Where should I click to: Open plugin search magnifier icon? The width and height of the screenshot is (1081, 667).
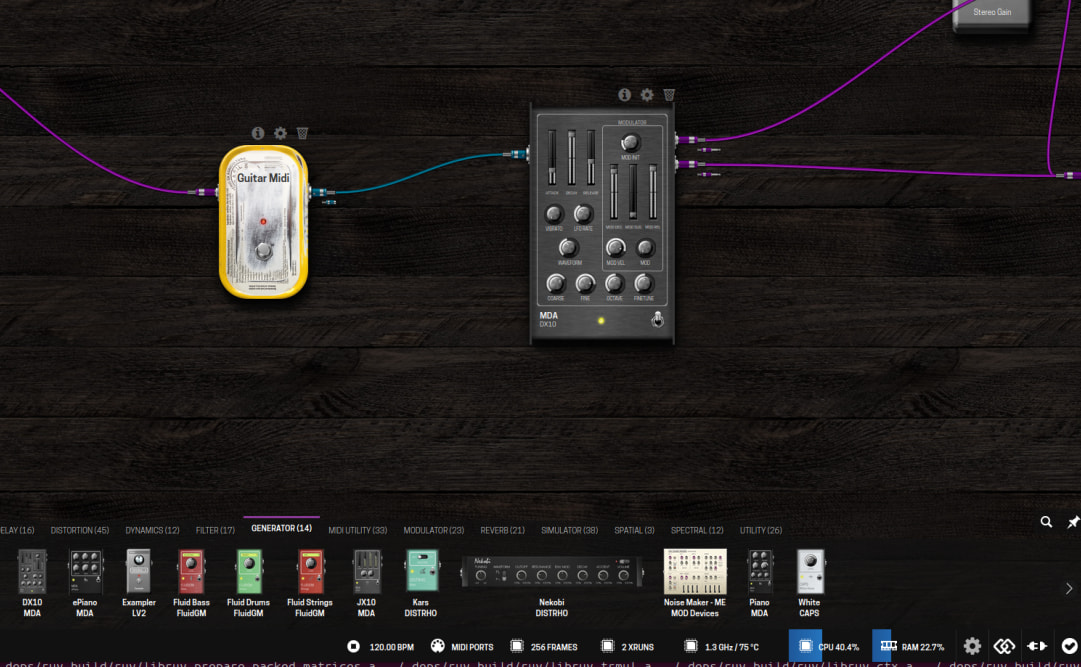pos(1046,522)
